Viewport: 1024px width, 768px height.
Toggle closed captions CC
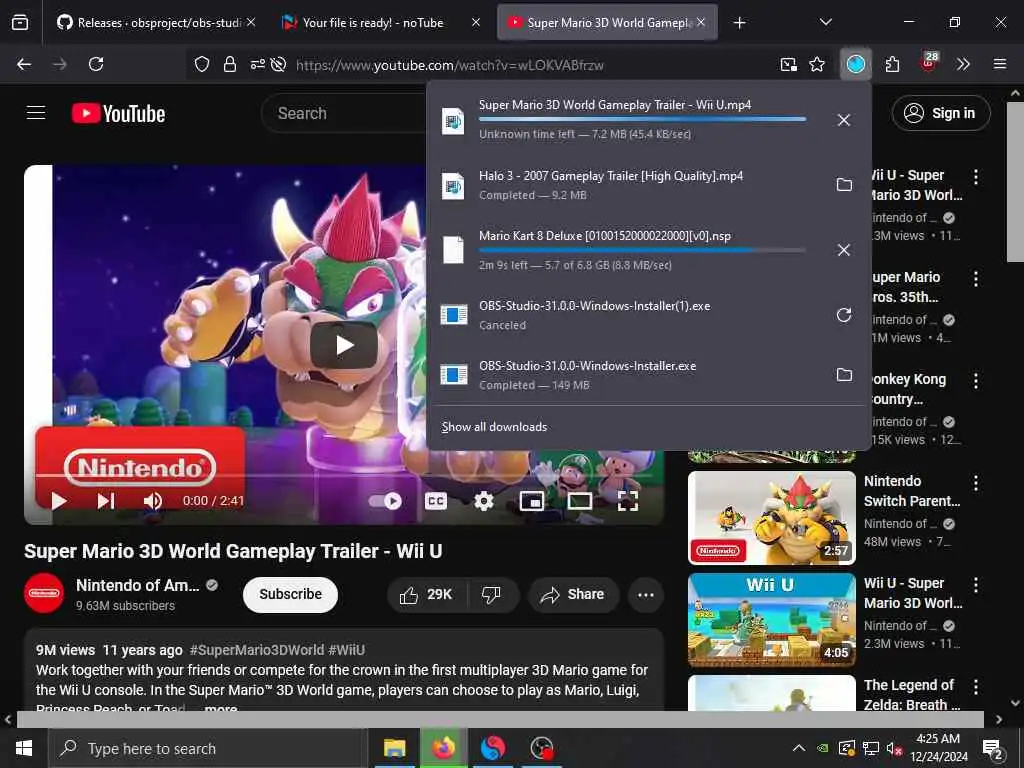[436, 501]
